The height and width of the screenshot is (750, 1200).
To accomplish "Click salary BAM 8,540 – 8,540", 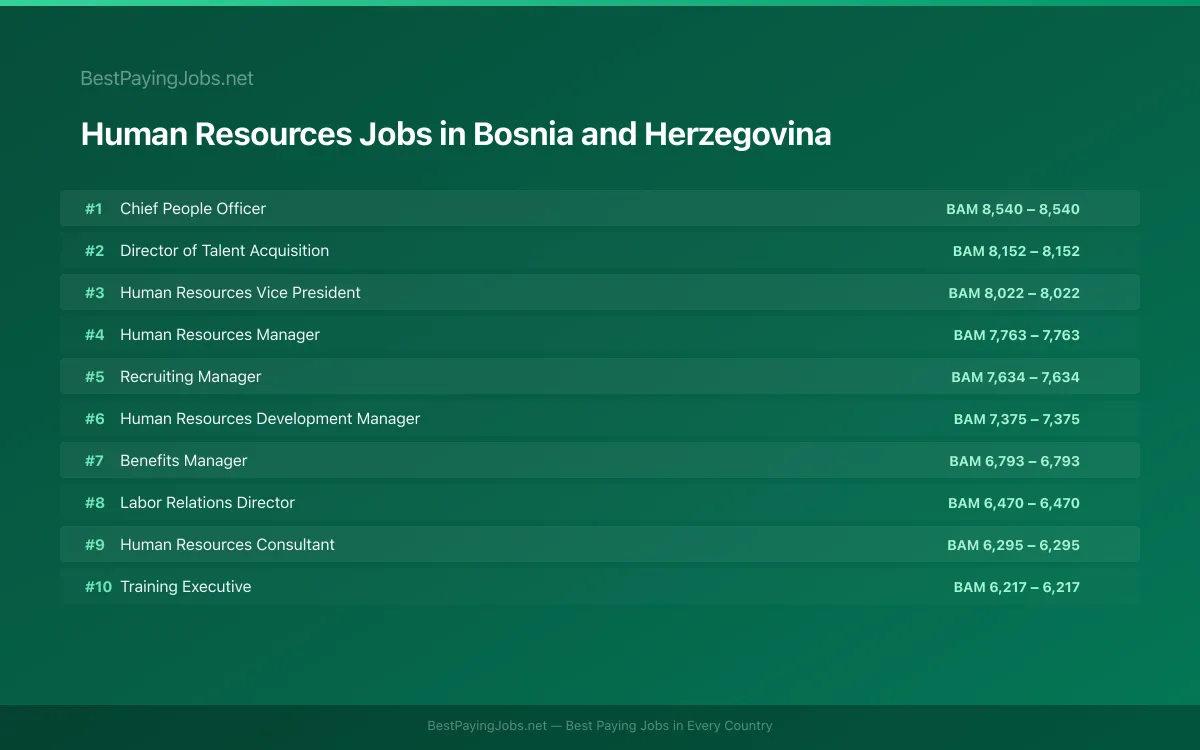I will 1013,209.
